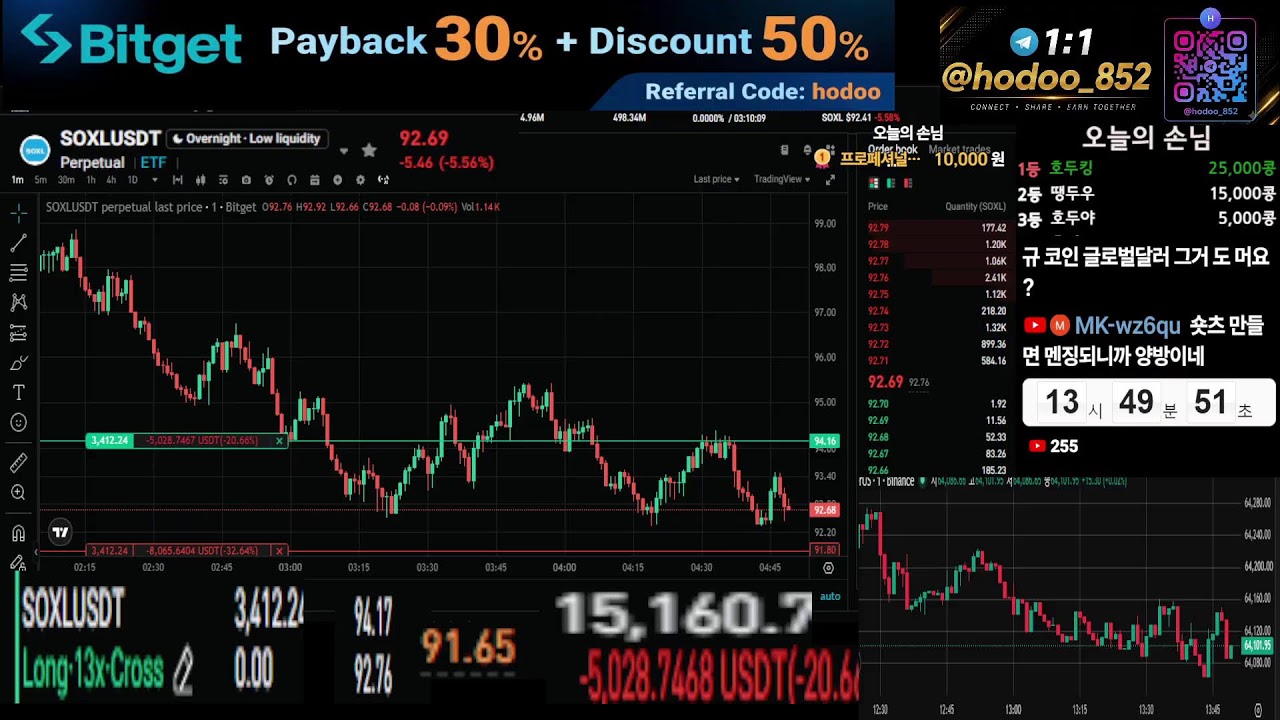Open the TradingView chart source dropdown
This screenshot has height=720, width=1280.
point(782,179)
